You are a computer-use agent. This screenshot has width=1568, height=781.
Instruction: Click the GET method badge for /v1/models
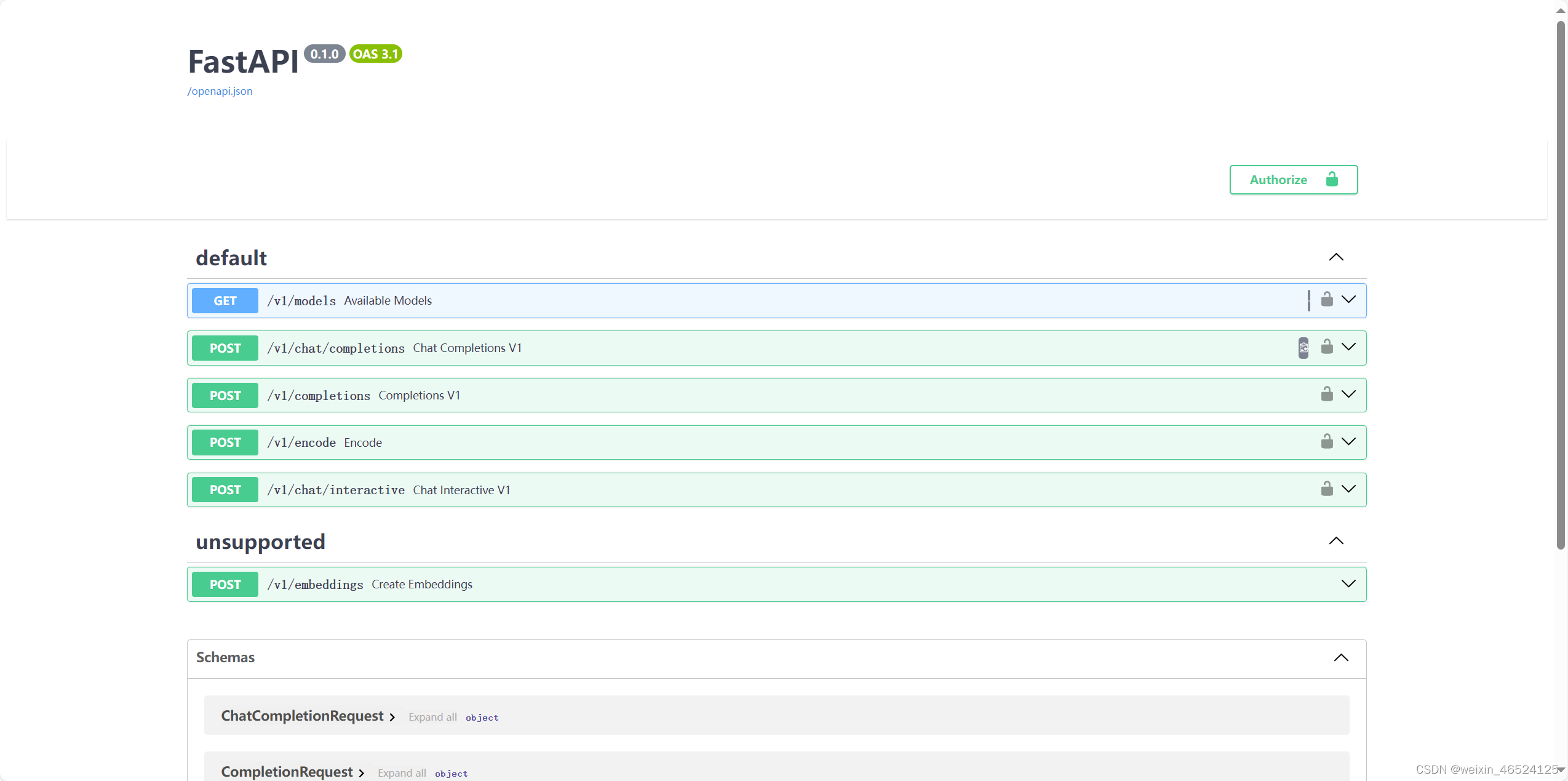click(225, 301)
